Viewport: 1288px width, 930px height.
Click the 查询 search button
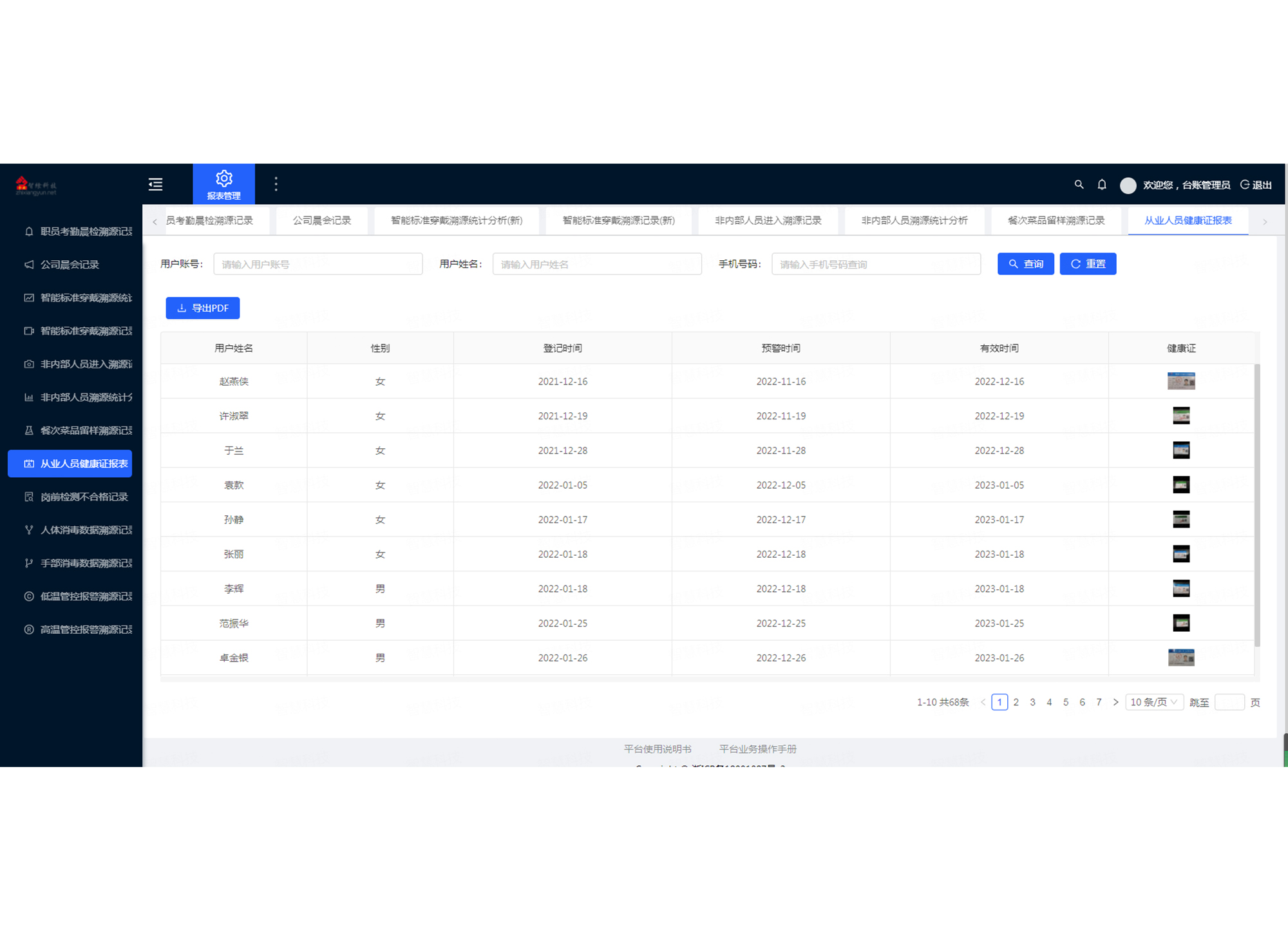coord(1025,264)
